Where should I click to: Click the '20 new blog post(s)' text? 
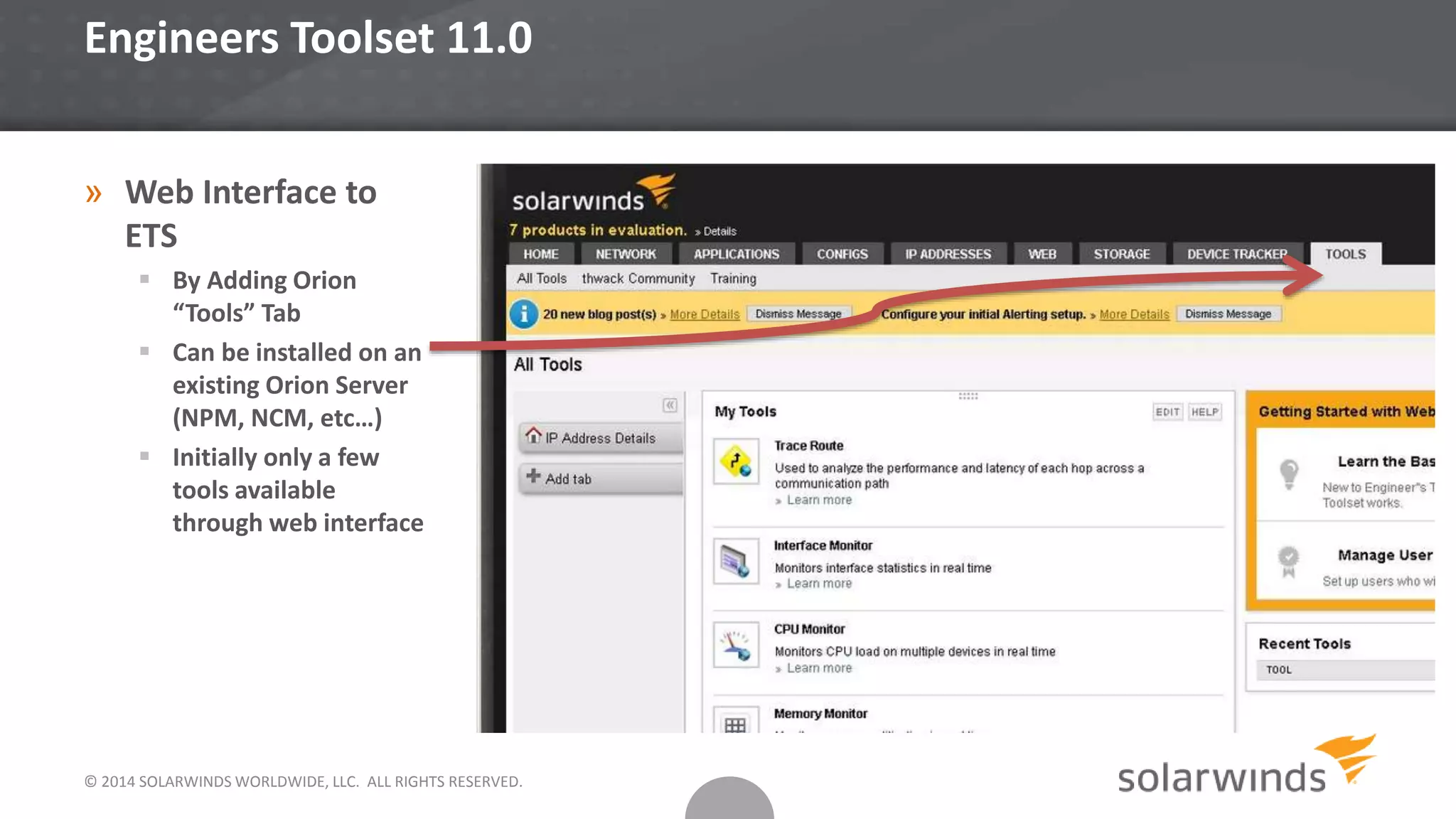[599, 314]
